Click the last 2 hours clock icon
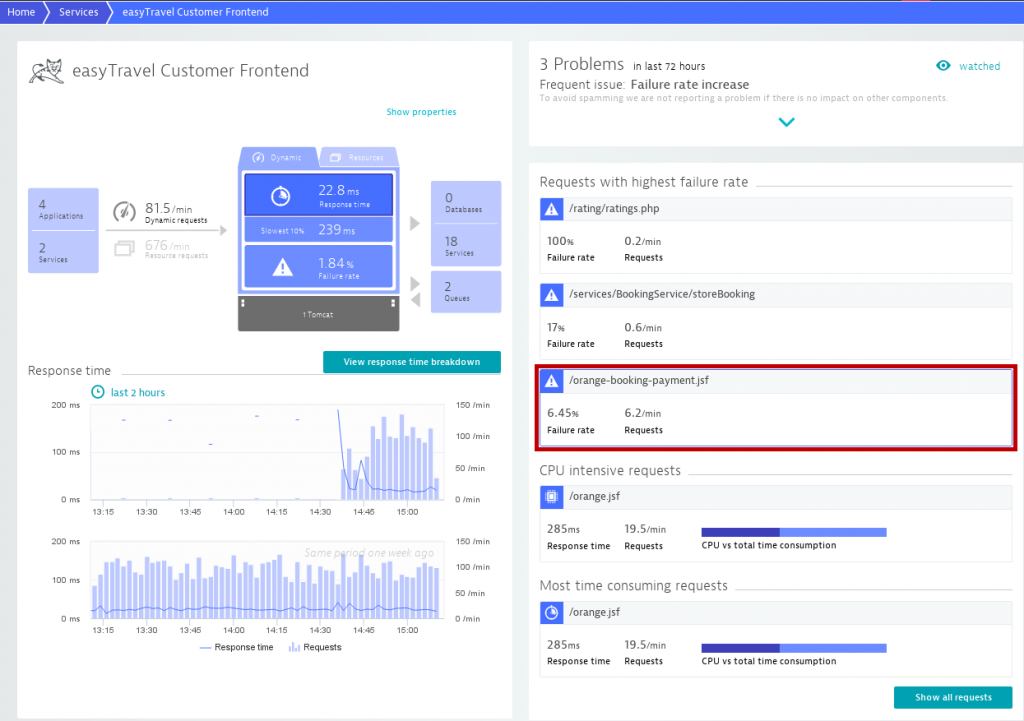The width and height of the screenshot is (1024, 721). pos(97,392)
